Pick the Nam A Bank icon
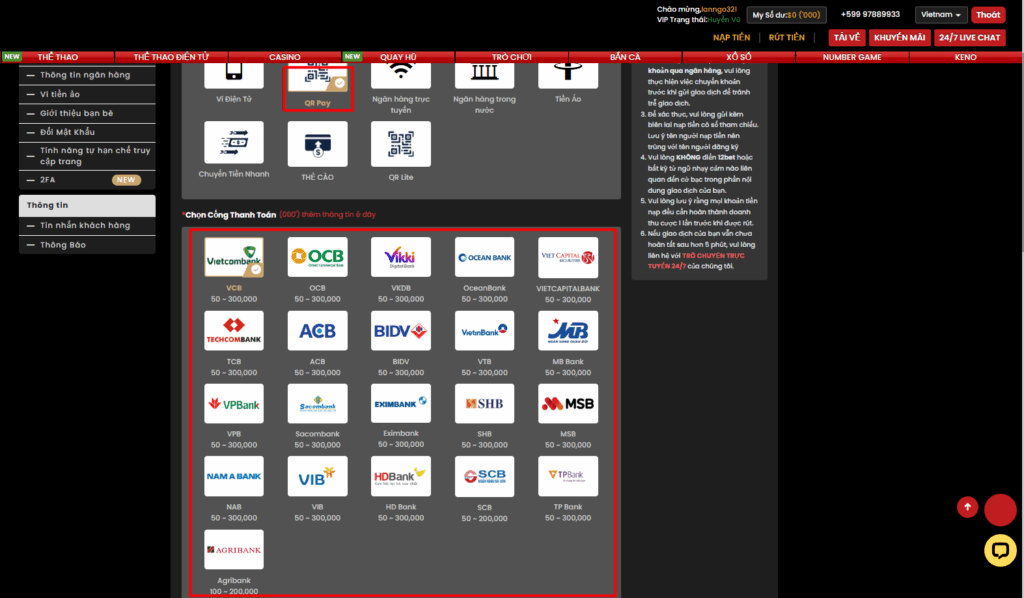Image resolution: width=1024 pixels, height=598 pixels. tap(234, 477)
